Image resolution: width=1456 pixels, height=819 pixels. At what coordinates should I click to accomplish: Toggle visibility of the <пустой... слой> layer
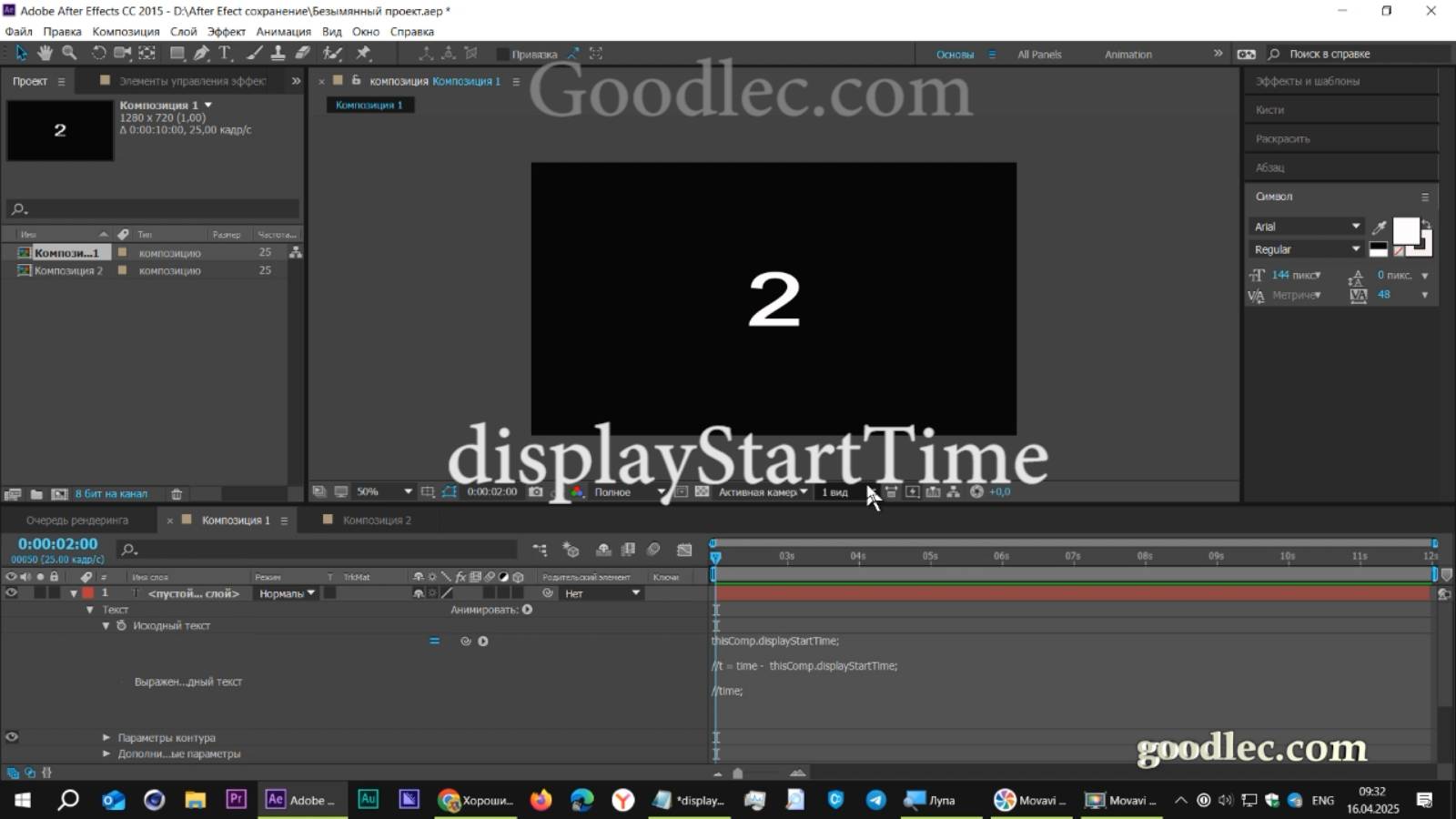11,592
